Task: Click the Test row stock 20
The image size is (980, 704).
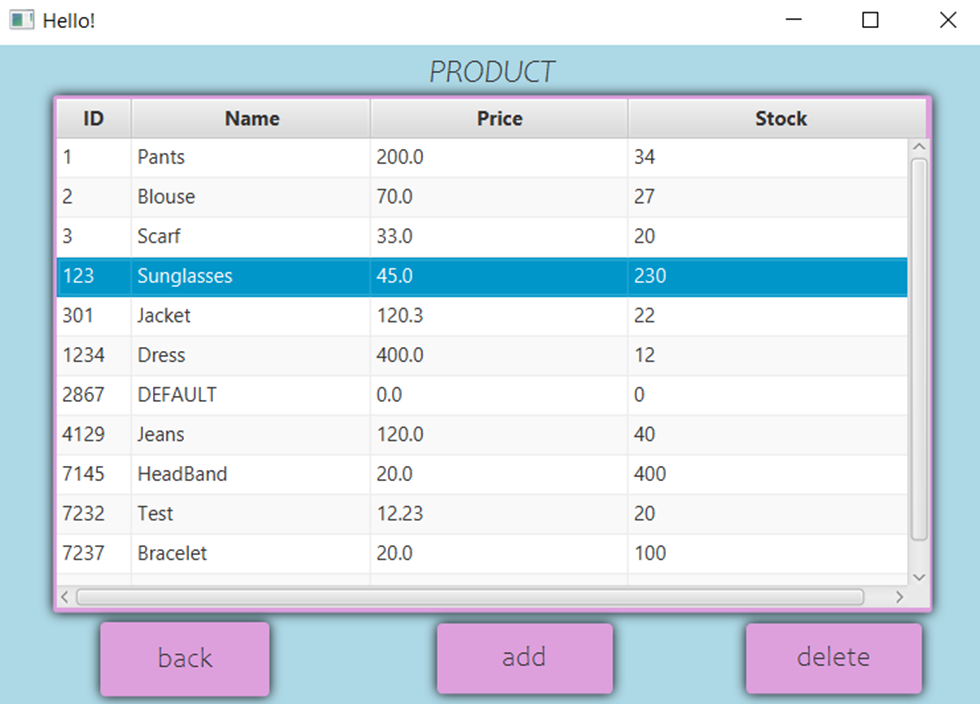Action: pos(768,513)
